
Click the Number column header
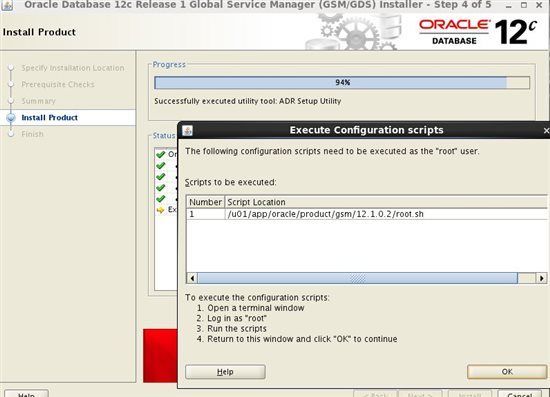pos(206,202)
